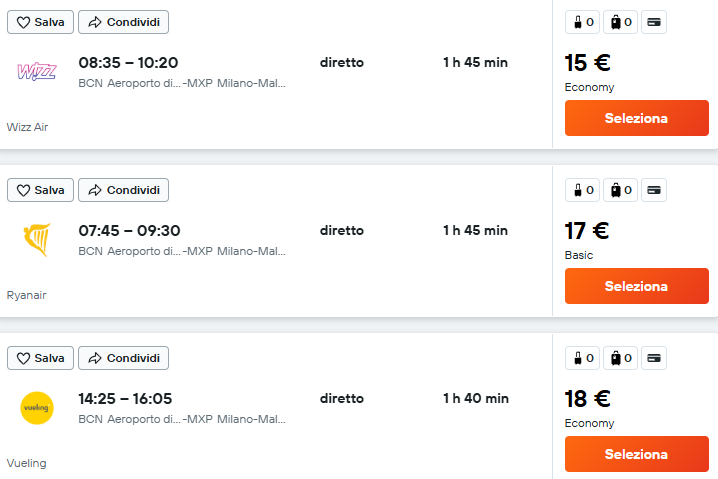The height and width of the screenshot is (479, 718).
Task: Save the Vueling flight to favorites
Action: tap(40, 358)
